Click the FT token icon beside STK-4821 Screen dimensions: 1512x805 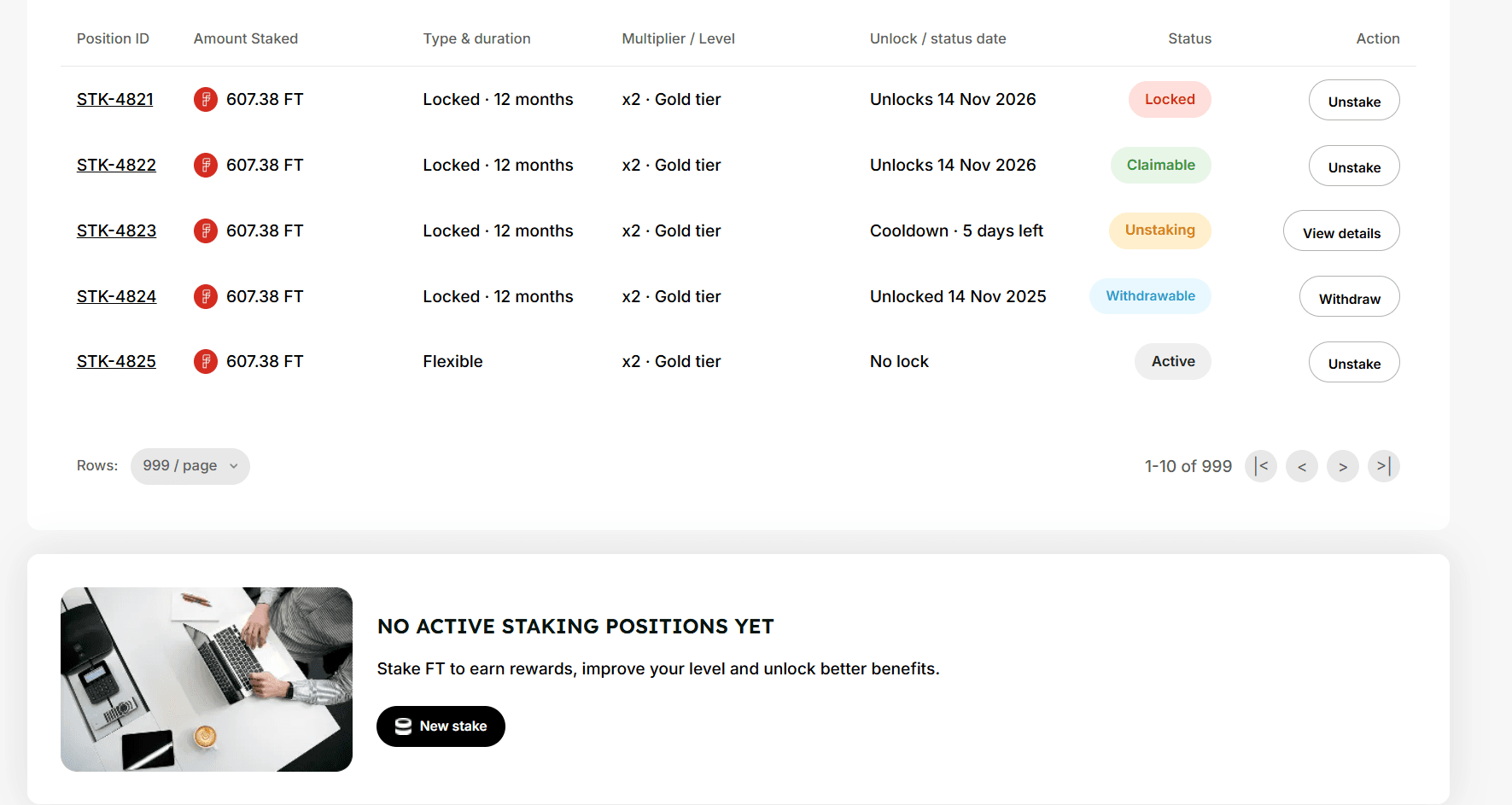(x=206, y=99)
